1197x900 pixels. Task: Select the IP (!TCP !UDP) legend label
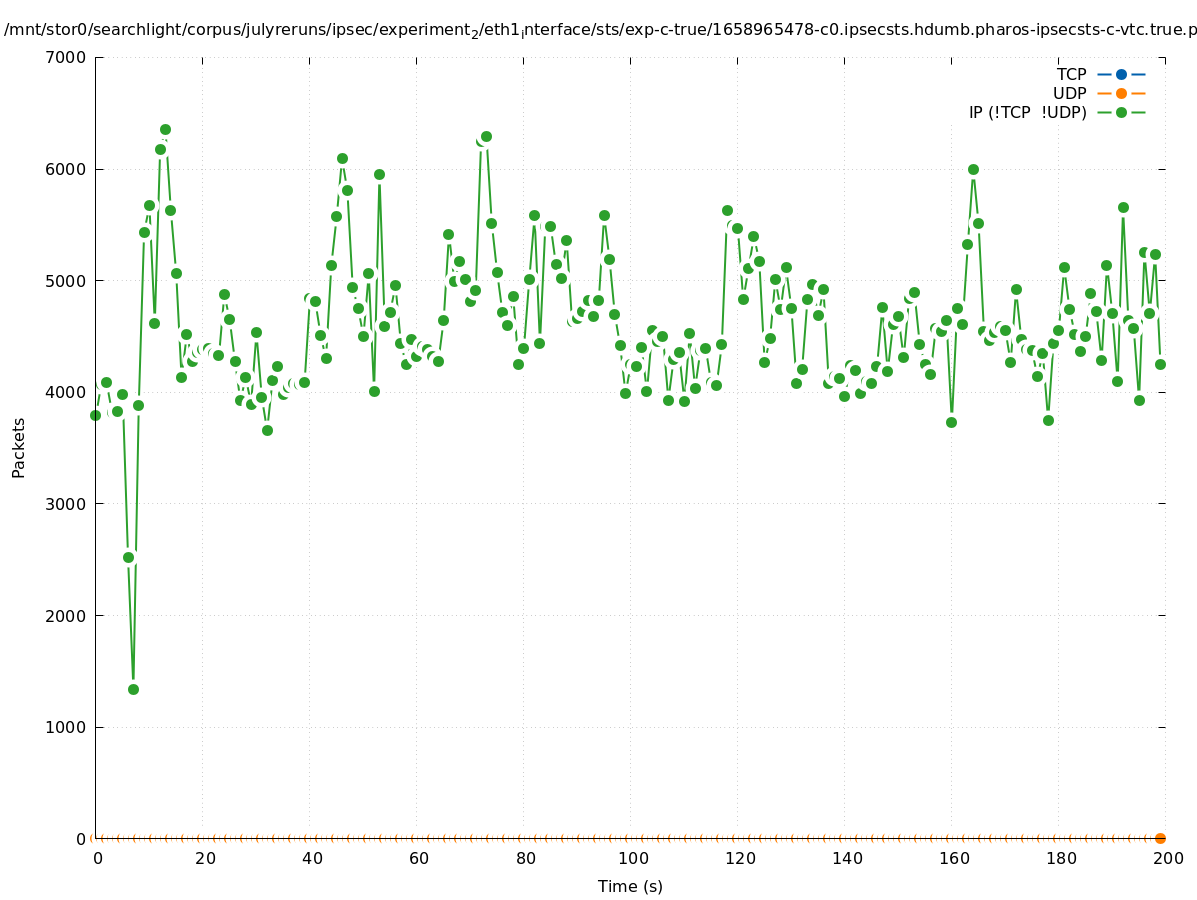coord(1027,112)
